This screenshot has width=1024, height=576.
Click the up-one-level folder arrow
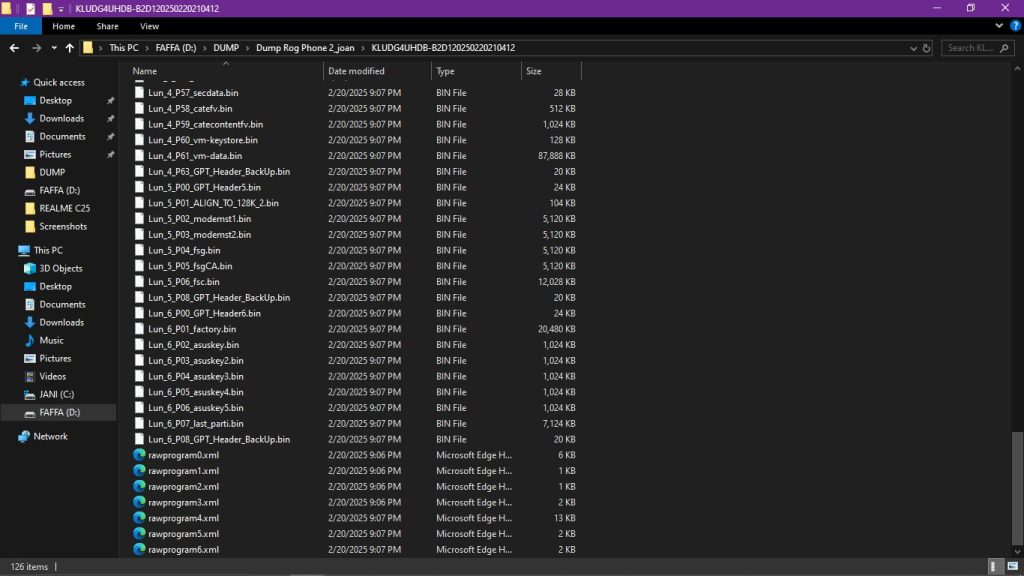[68, 47]
